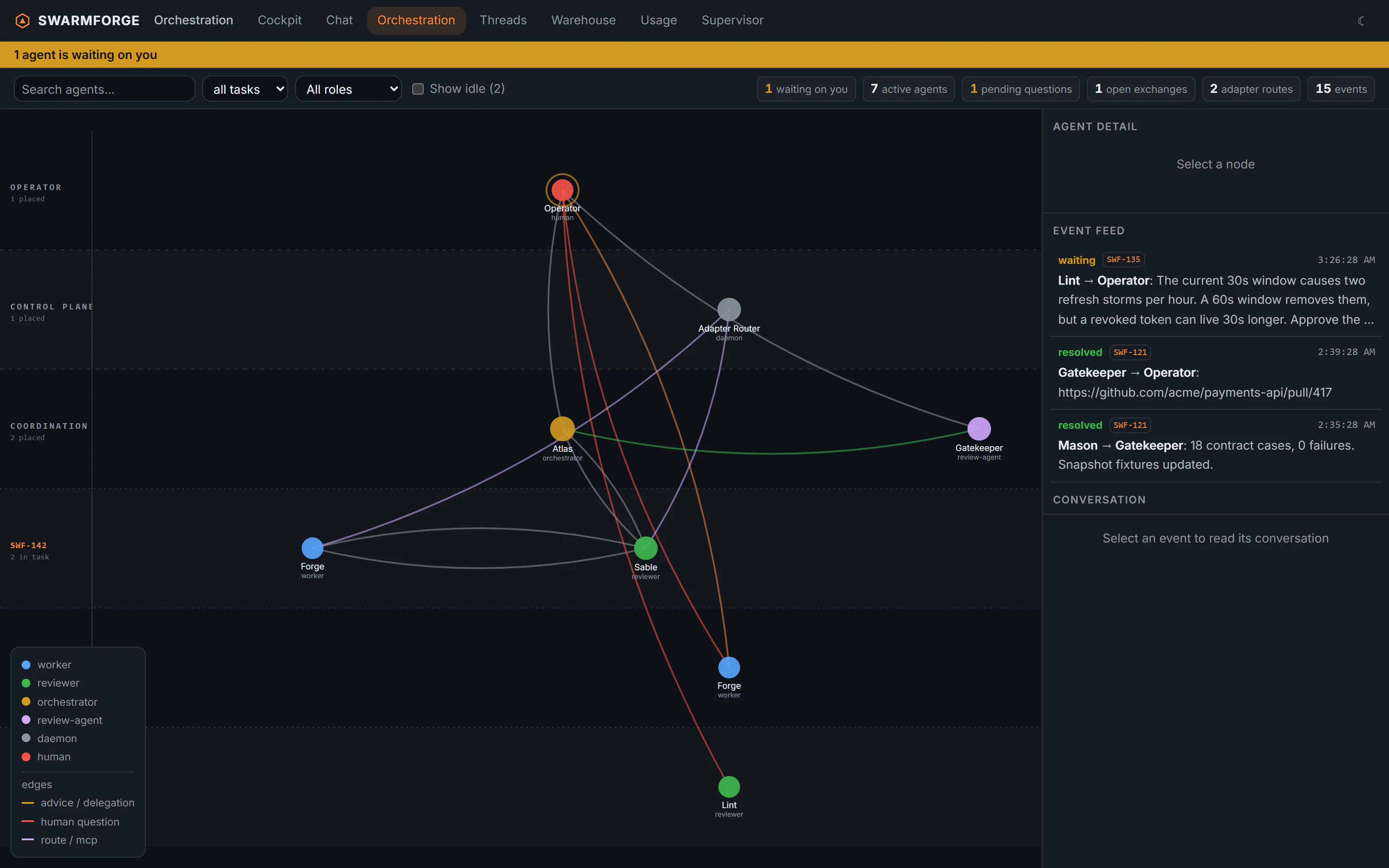Click the 1 open exchanges chip
This screenshot has height=868, width=1389.
(1140, 89)
